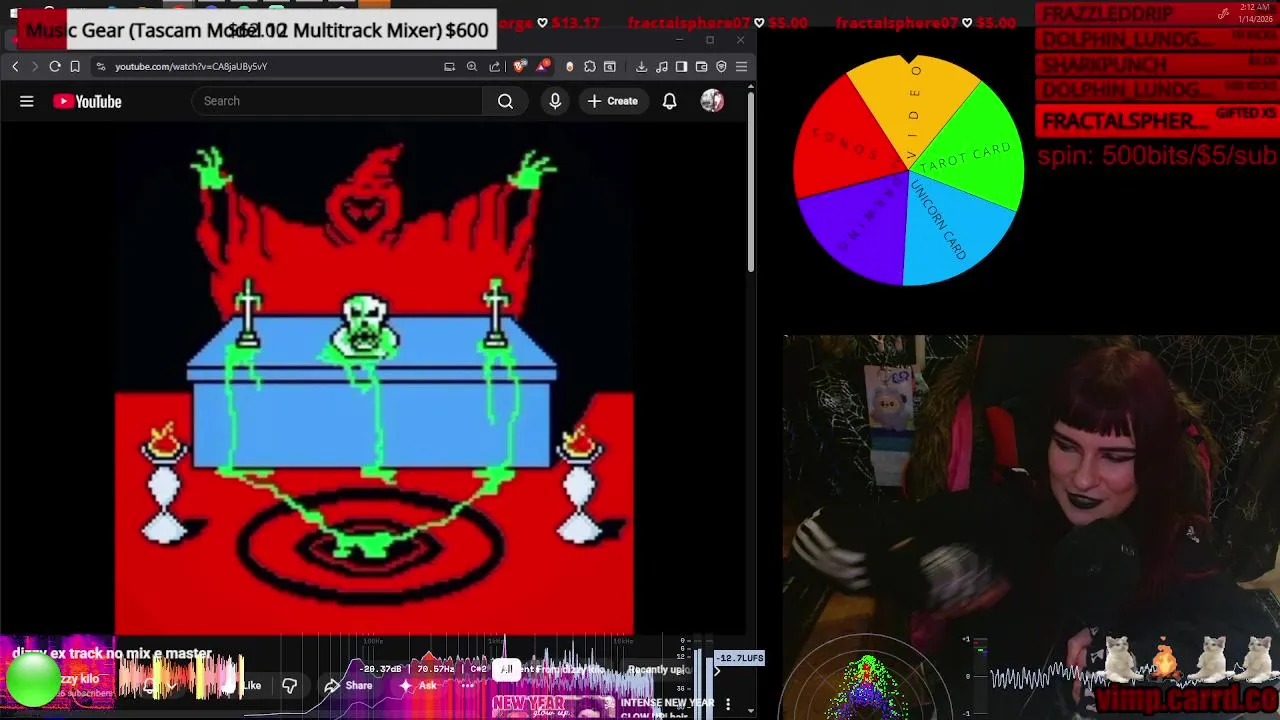This screenshot has width=1280, height=720.
Task: Open the Brave Rewards triangle icon
Action: [x=543, y=66]
